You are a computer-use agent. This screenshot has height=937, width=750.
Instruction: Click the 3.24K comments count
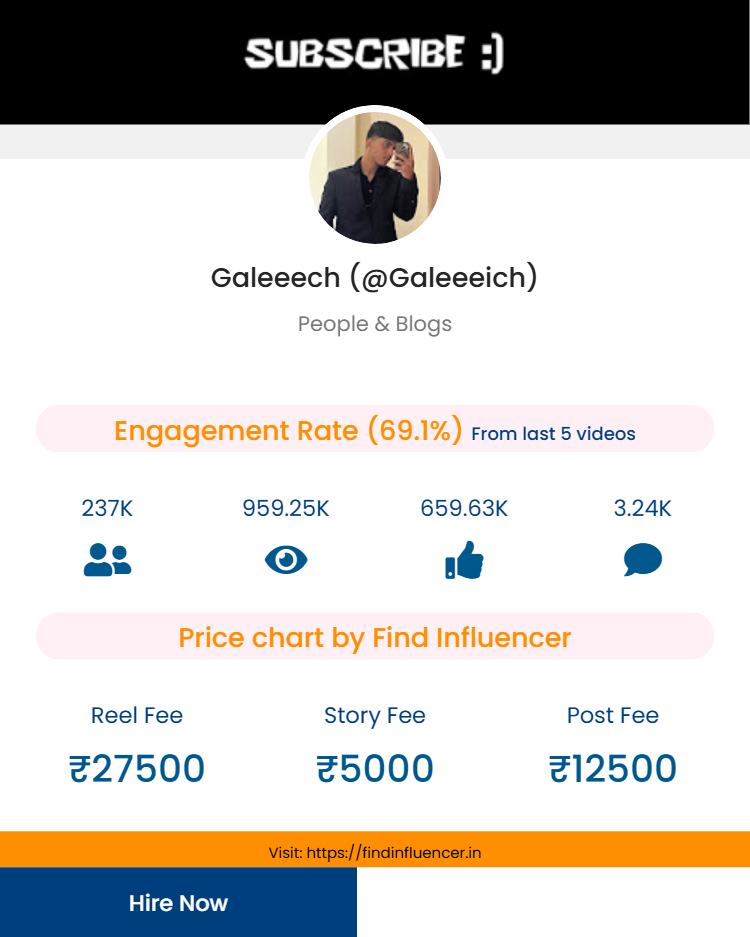(642, 508)
